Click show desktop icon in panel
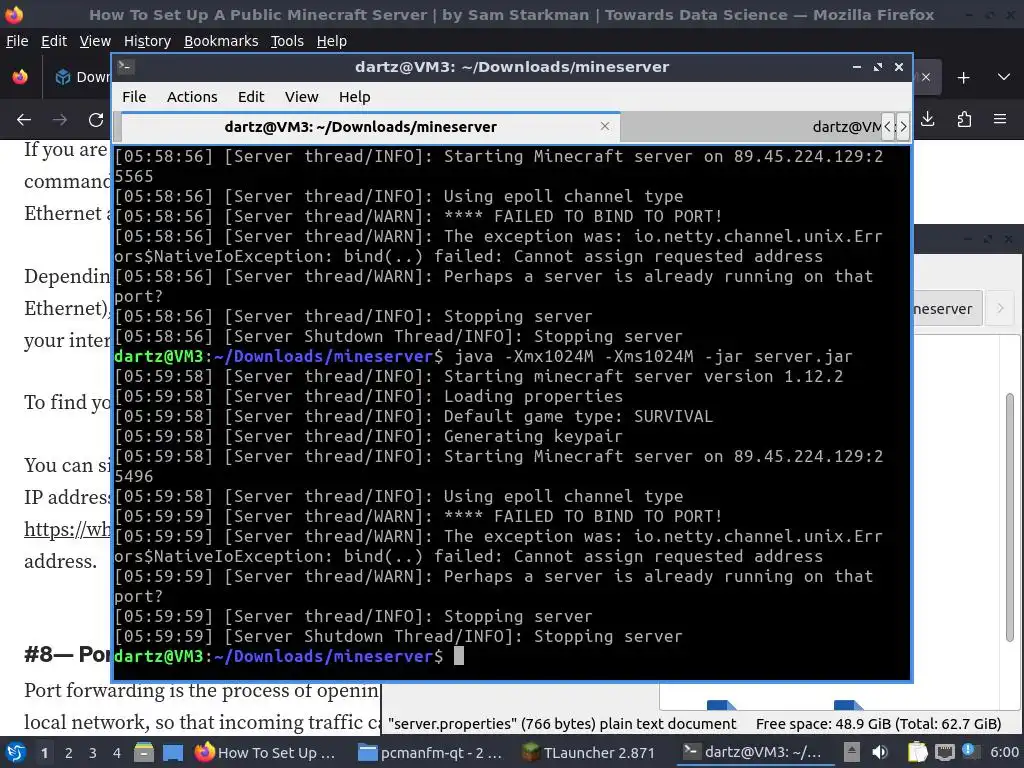Screen dimensions: 1024x768 (173, 752)
